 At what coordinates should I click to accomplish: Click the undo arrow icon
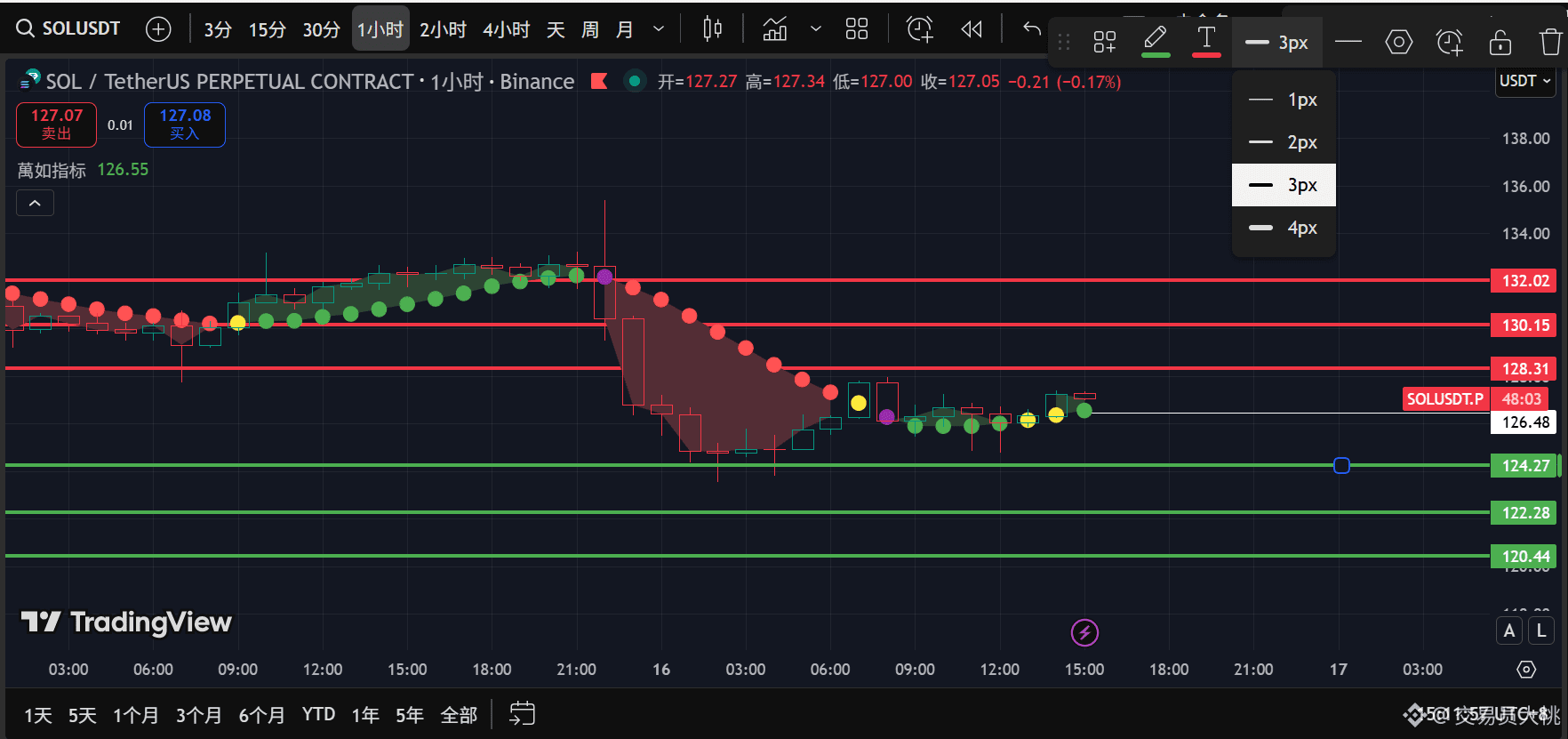[x=1031, y=29]
